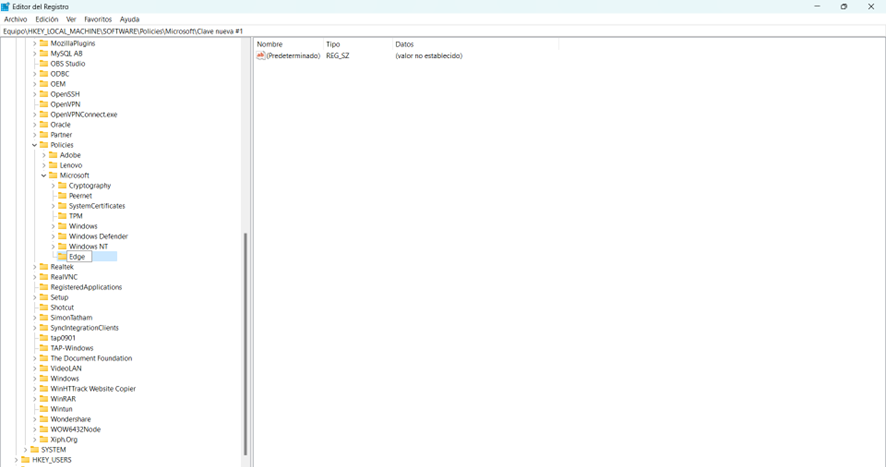Select the SyncIntegrationClients key
Screen dimensions: 886x467
(x=84, y=328)
